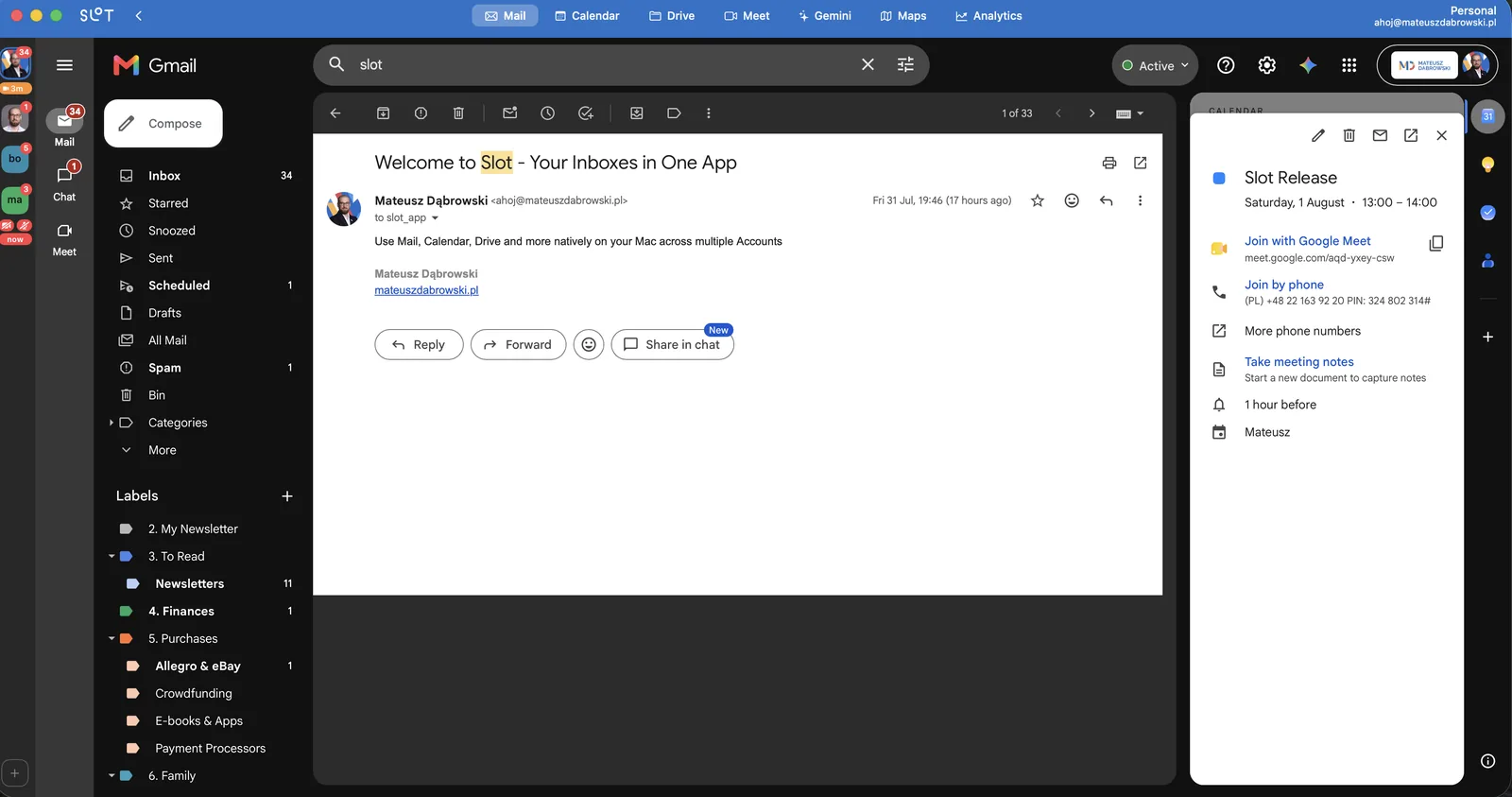Open the Google apps grid
Viewport: 1512px width, 797px height.
tap(1349, 65)
